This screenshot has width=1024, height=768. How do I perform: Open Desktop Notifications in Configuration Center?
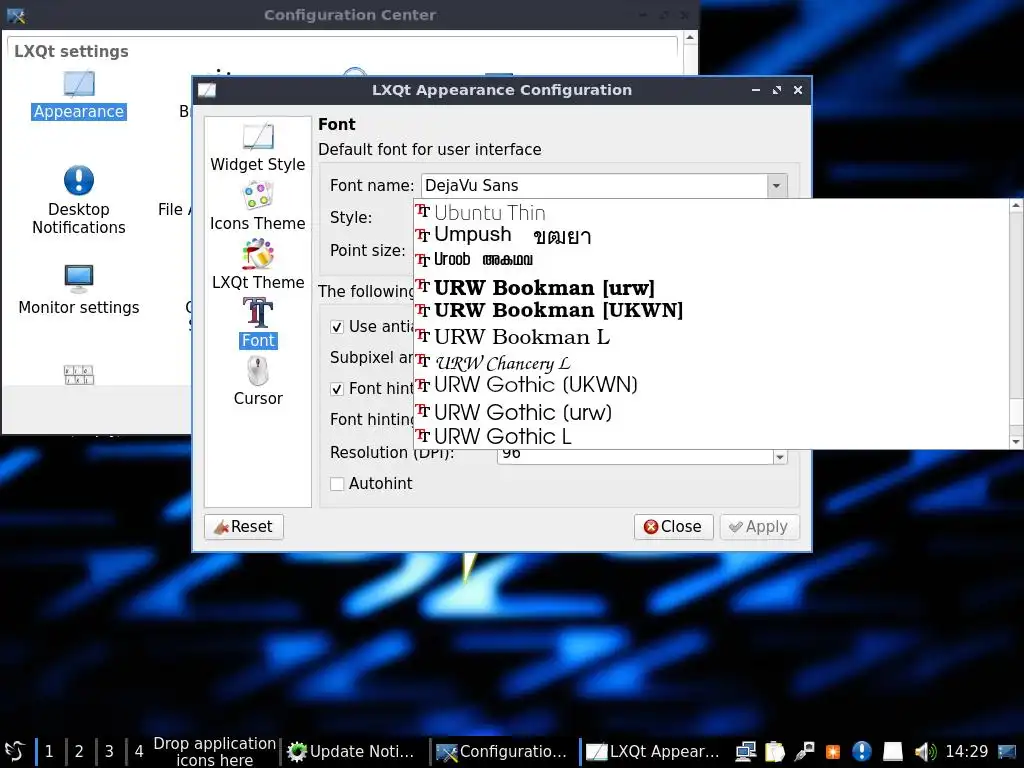[79, 201]
